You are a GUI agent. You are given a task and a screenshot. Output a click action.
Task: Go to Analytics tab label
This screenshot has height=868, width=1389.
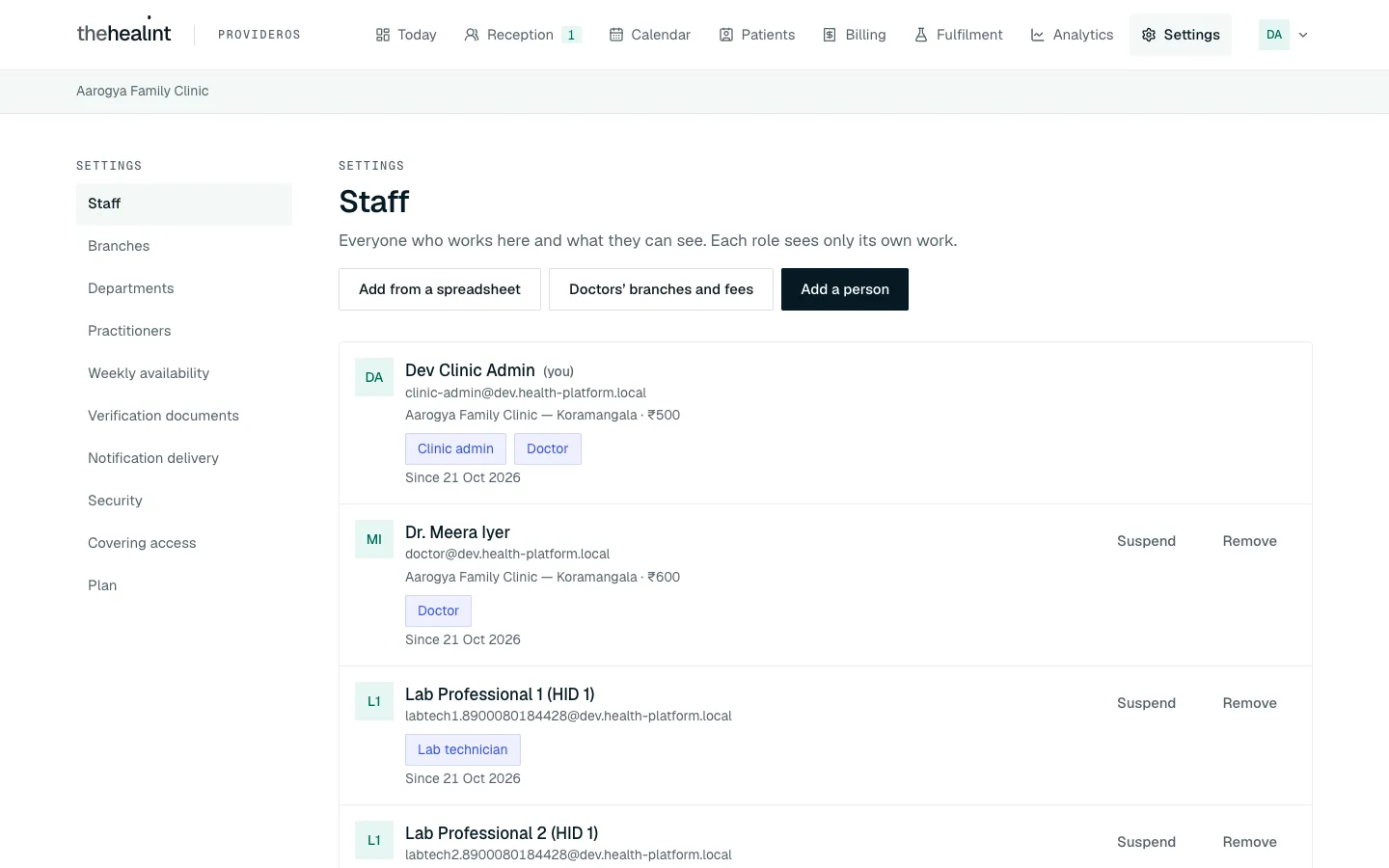pyautogui.click(x=1083, y=35)
